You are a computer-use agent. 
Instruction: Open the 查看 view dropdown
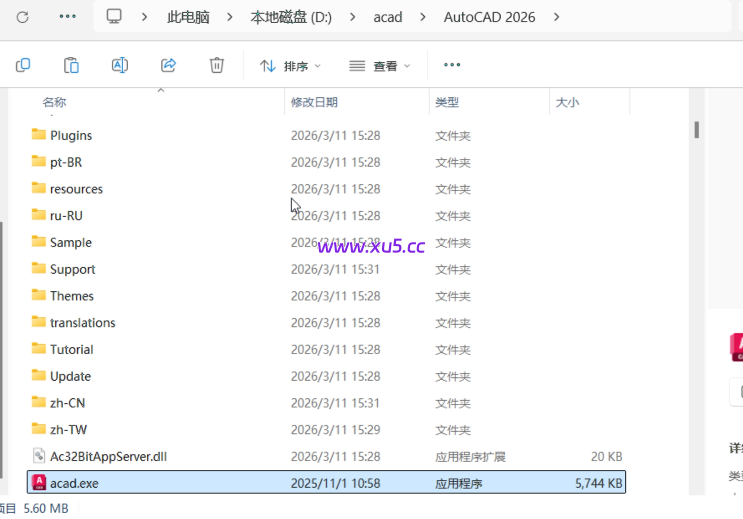pos(380,66)
